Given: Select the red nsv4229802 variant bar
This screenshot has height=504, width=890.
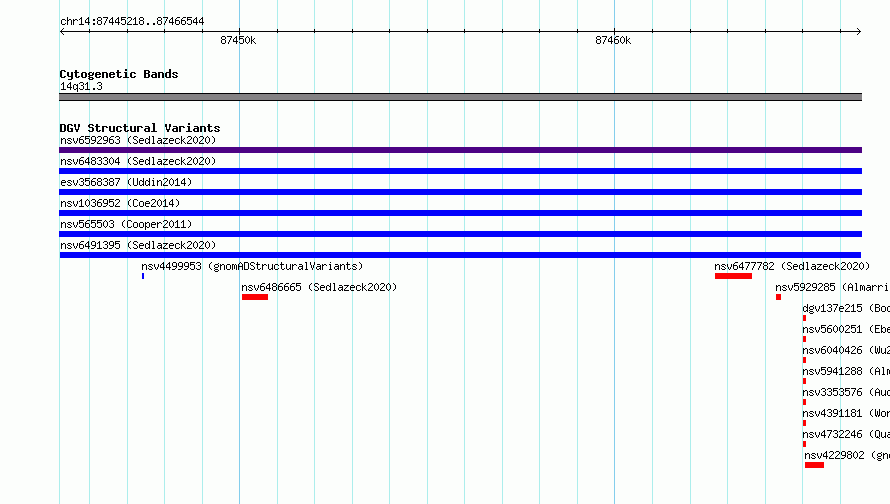Looking at the screenshot, I should point(814,465).
